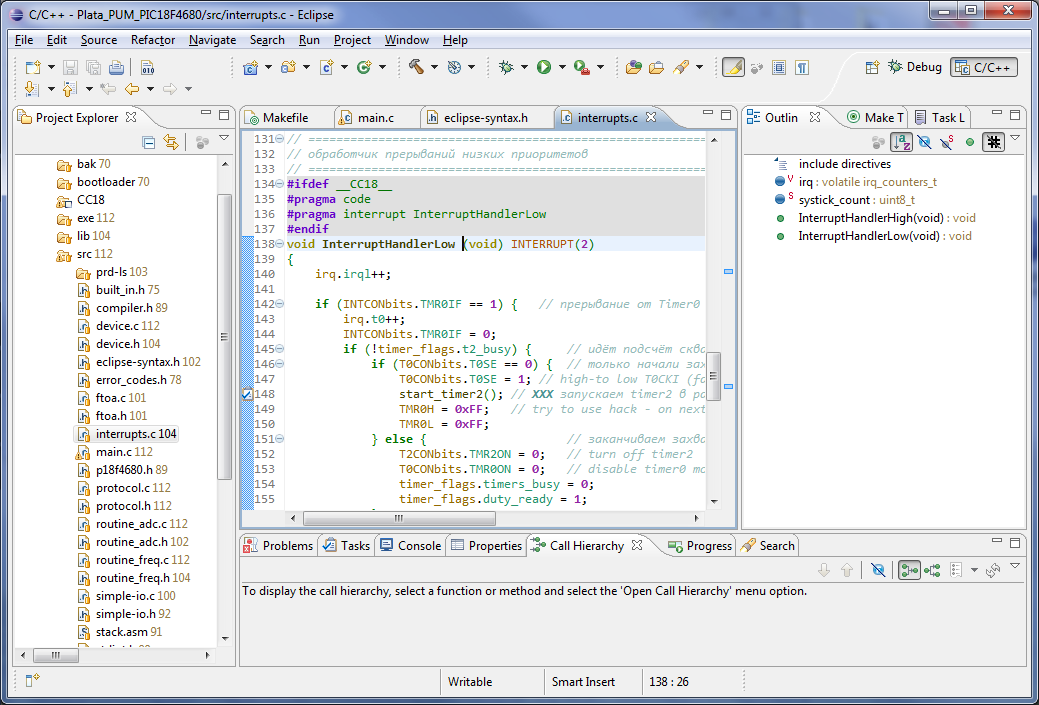Click the Build hammer icon in toolbar

pyautogui.click(x=415, y=67)
